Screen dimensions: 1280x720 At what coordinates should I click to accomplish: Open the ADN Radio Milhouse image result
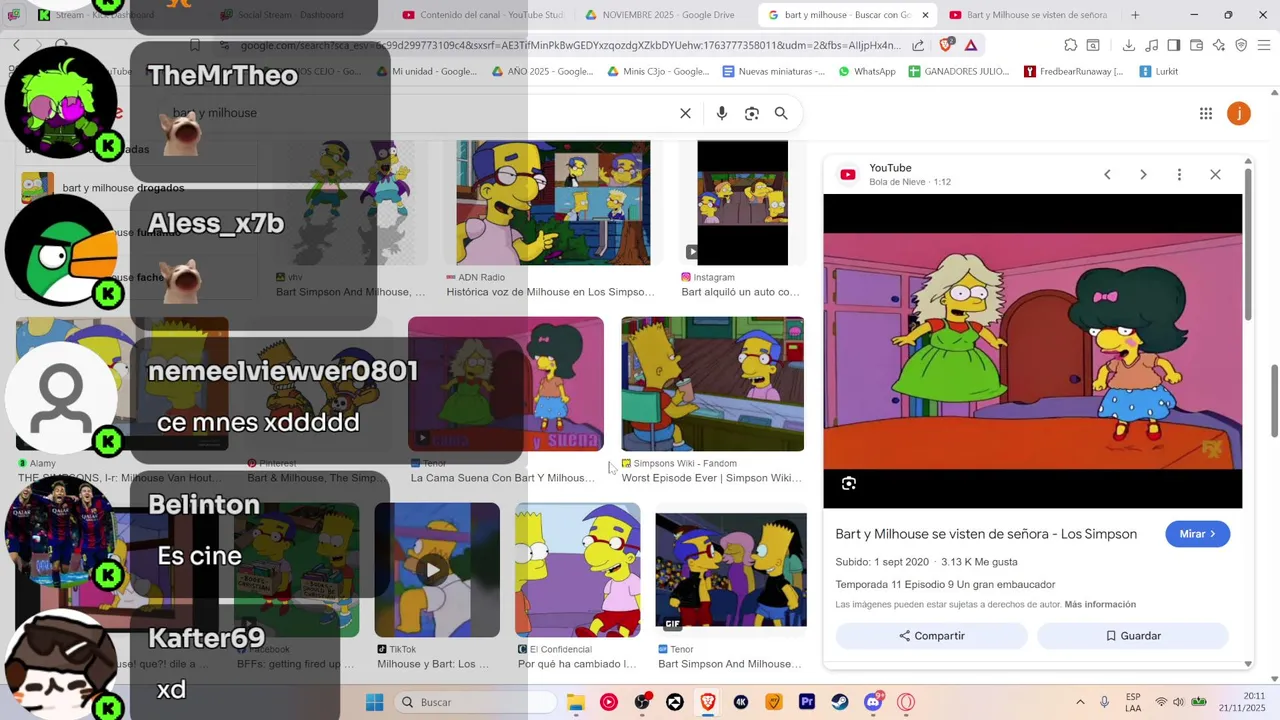[553, 202]
